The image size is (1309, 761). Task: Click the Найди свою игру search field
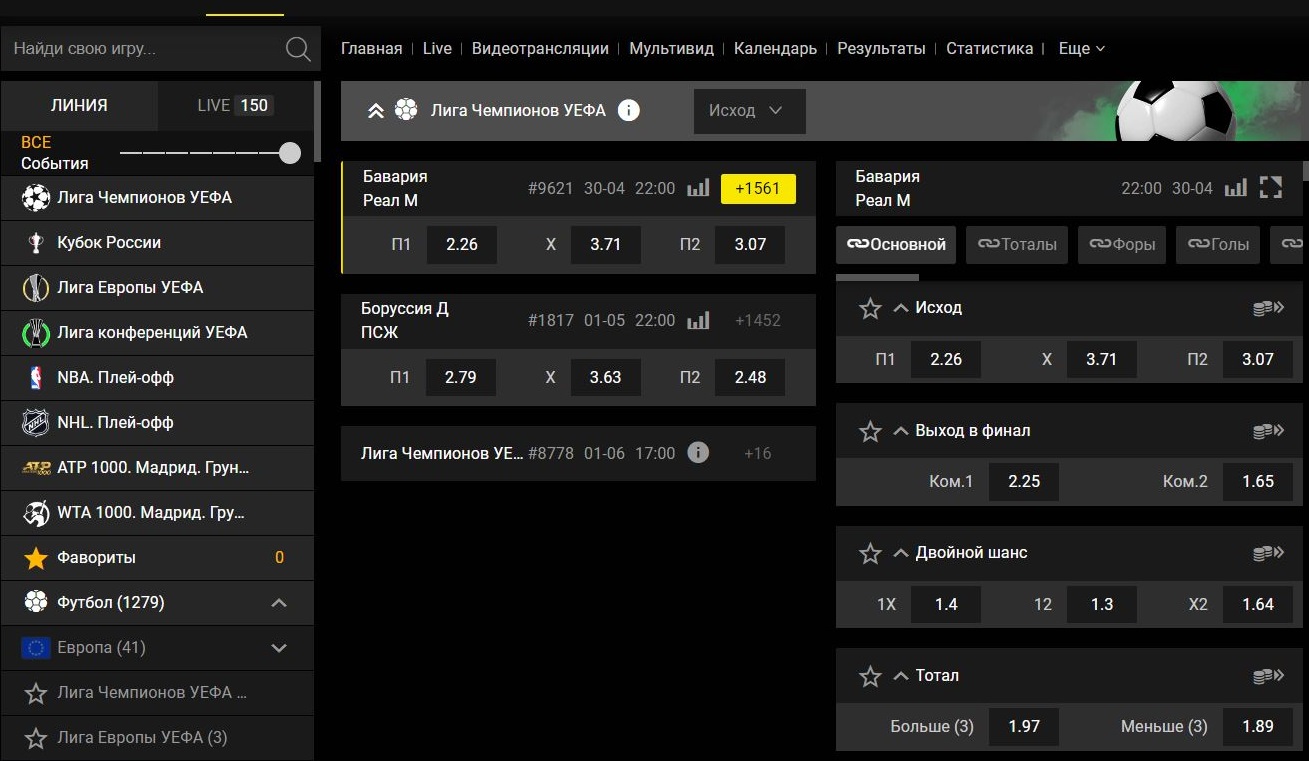pyautogui.click(x=145, y=49)
